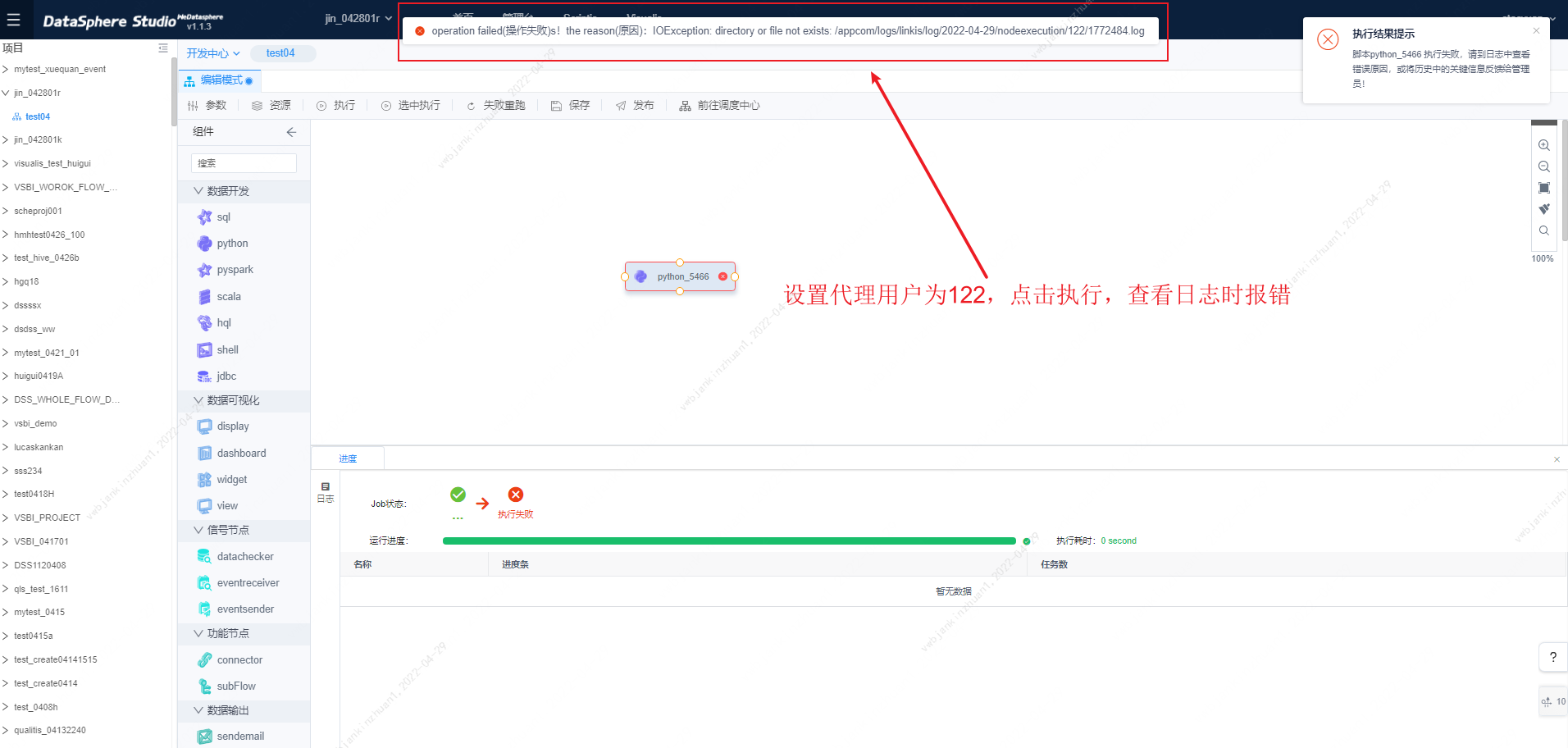This screenshot has height=748, width=1568.
Task: Collapse the 数据可视化 component group
Action: tap(198, 400)
